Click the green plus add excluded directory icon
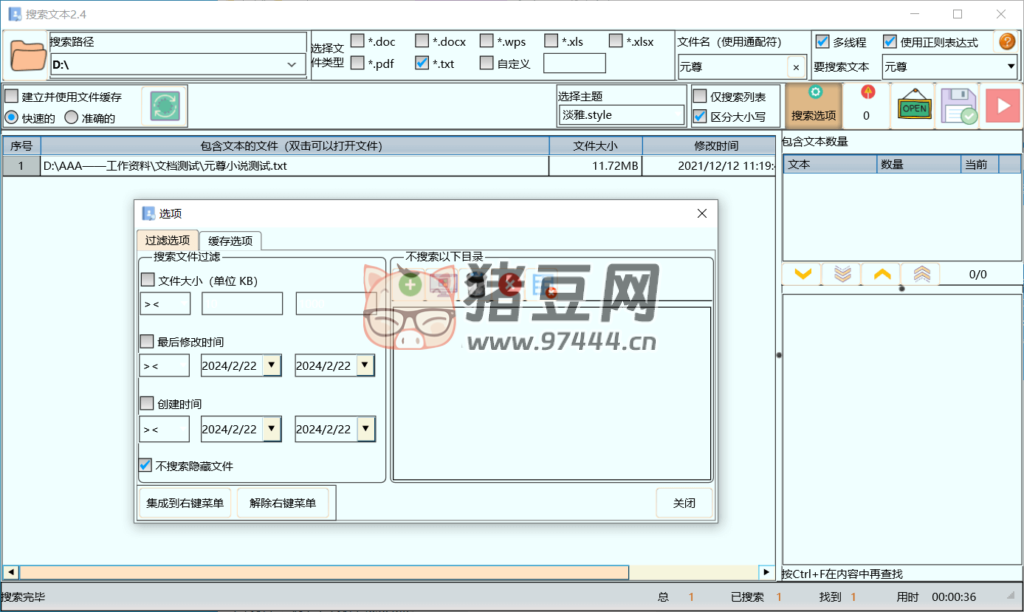 [x=409, y=285]
